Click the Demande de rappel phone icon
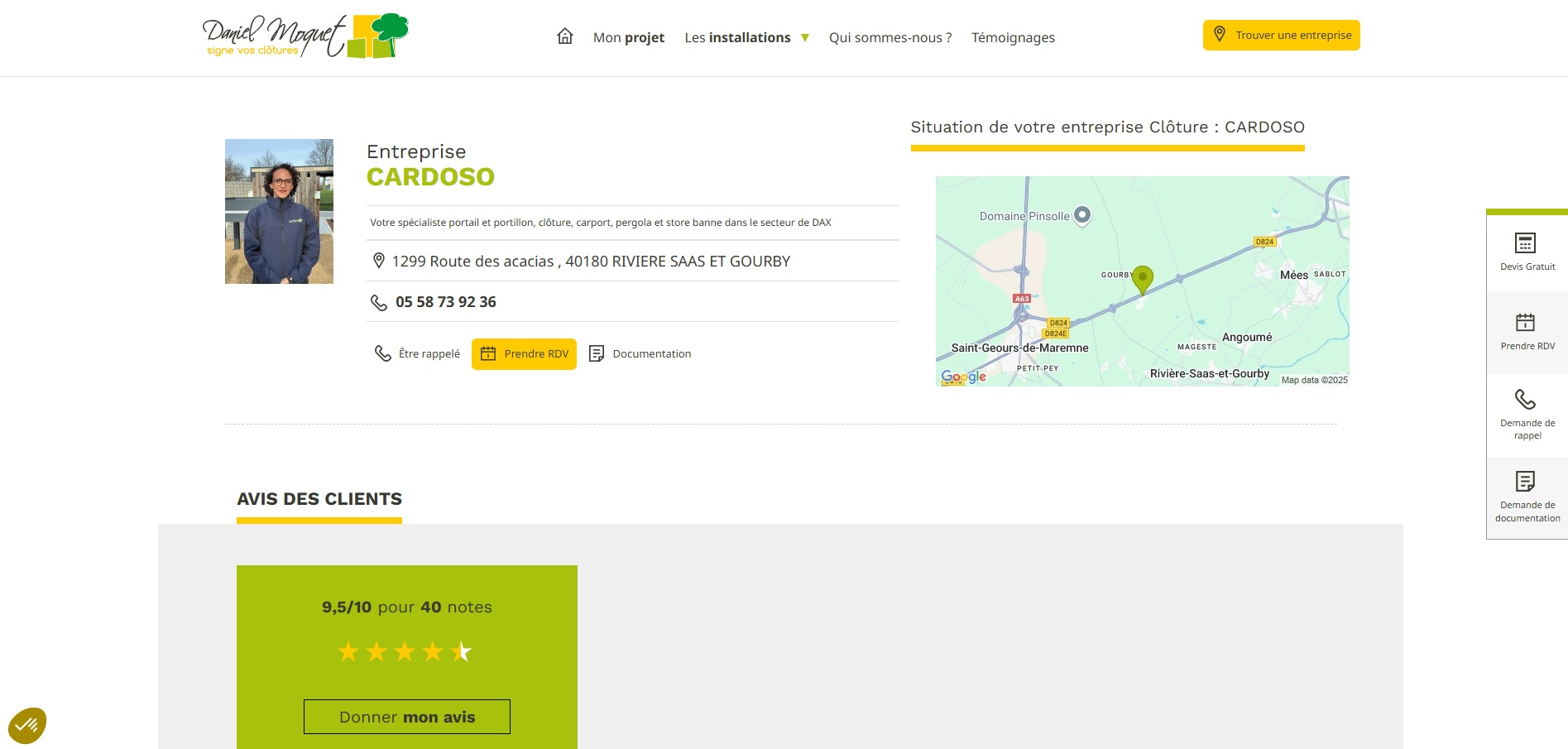Screen dimensions: 1568x749 click(x=1525, y=400)
